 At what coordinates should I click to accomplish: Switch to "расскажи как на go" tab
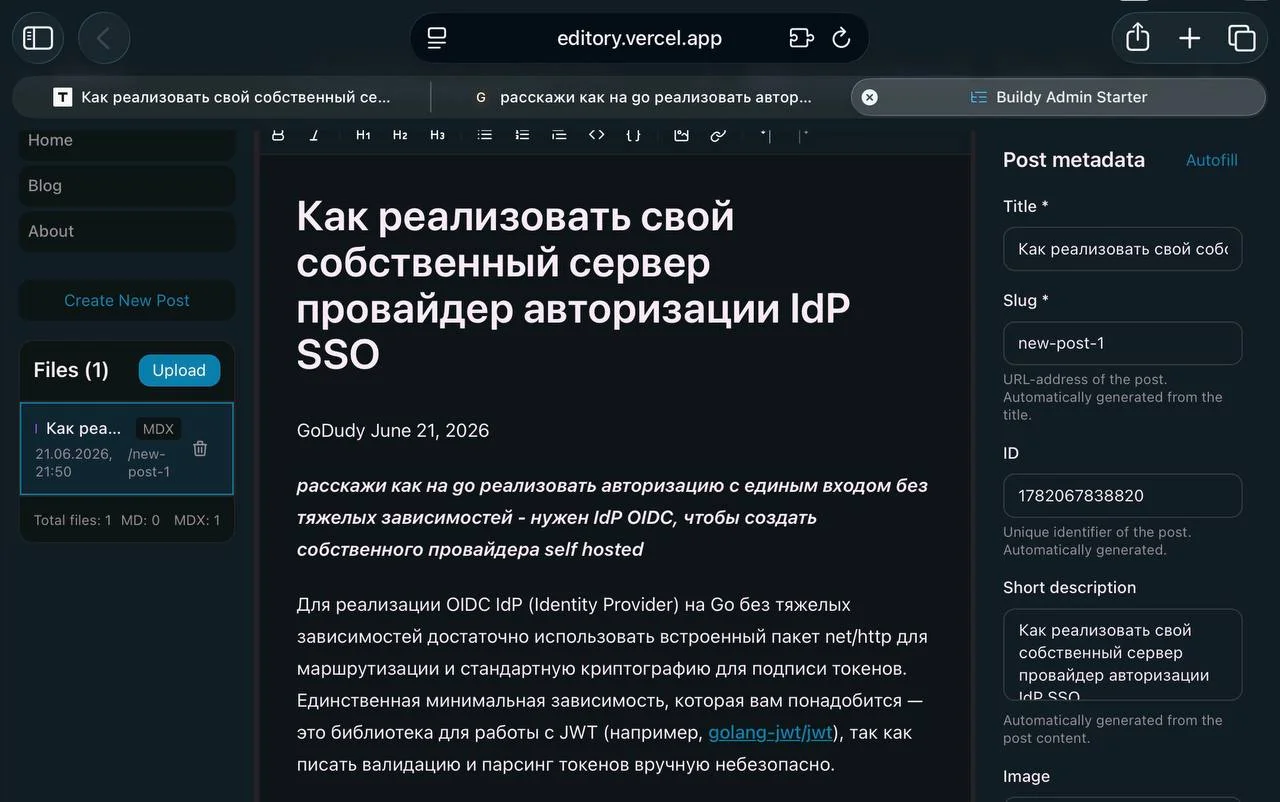pyautogui.click(x=644, y=97)
